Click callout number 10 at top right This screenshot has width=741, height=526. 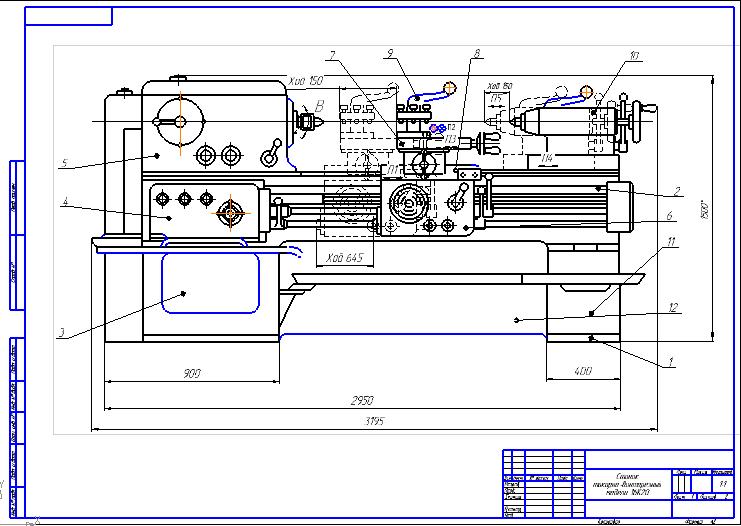(634, 58)
